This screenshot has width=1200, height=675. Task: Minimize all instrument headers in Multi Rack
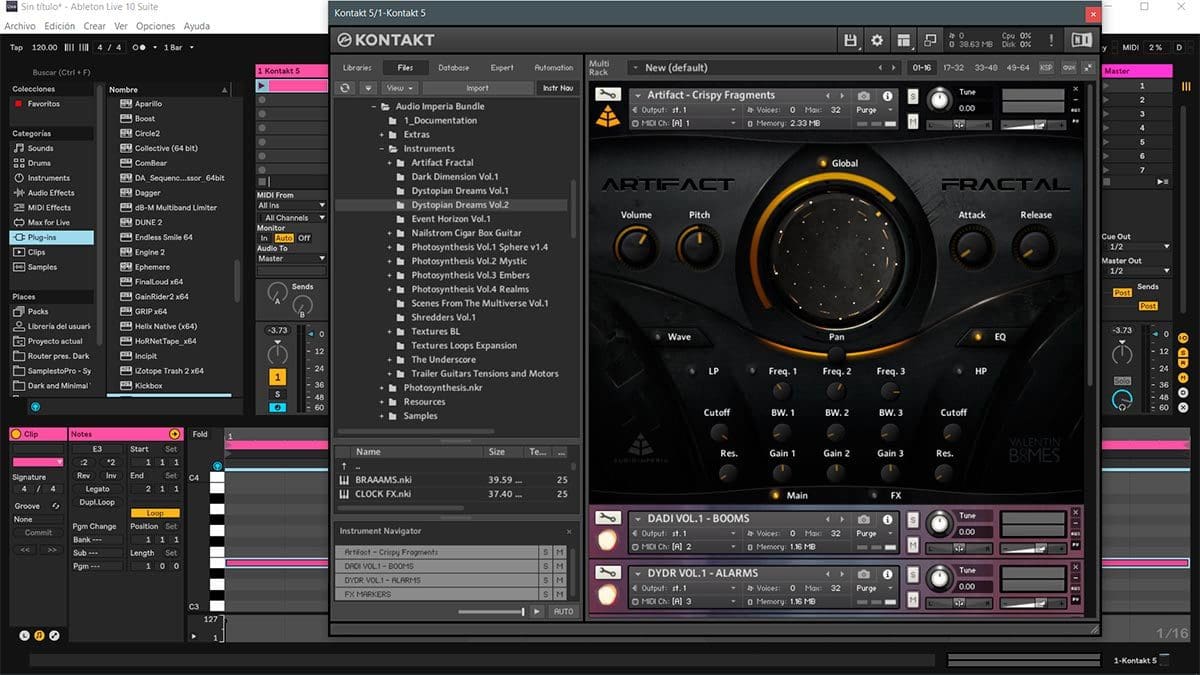pos(1086,68)
